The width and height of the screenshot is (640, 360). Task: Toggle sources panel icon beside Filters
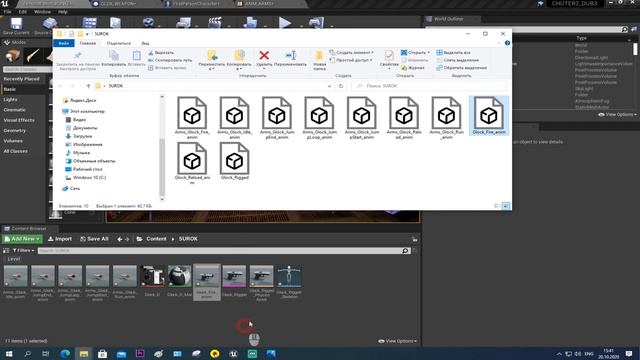click(6, 251)
